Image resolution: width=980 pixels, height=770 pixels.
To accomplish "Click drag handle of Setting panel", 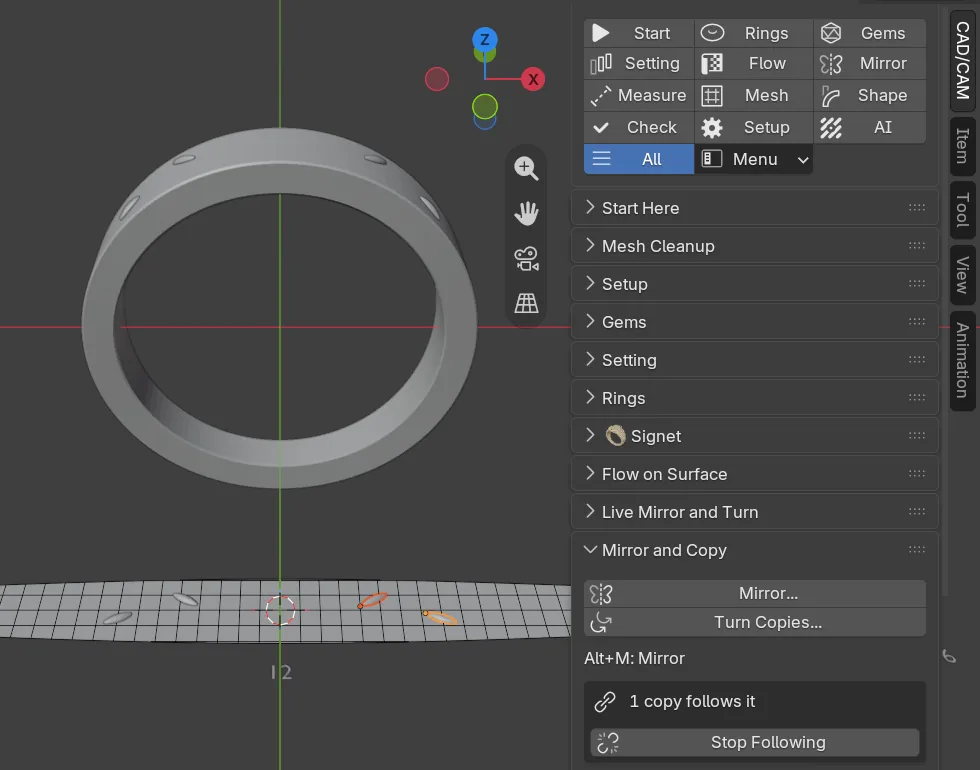I will [917, 359].
